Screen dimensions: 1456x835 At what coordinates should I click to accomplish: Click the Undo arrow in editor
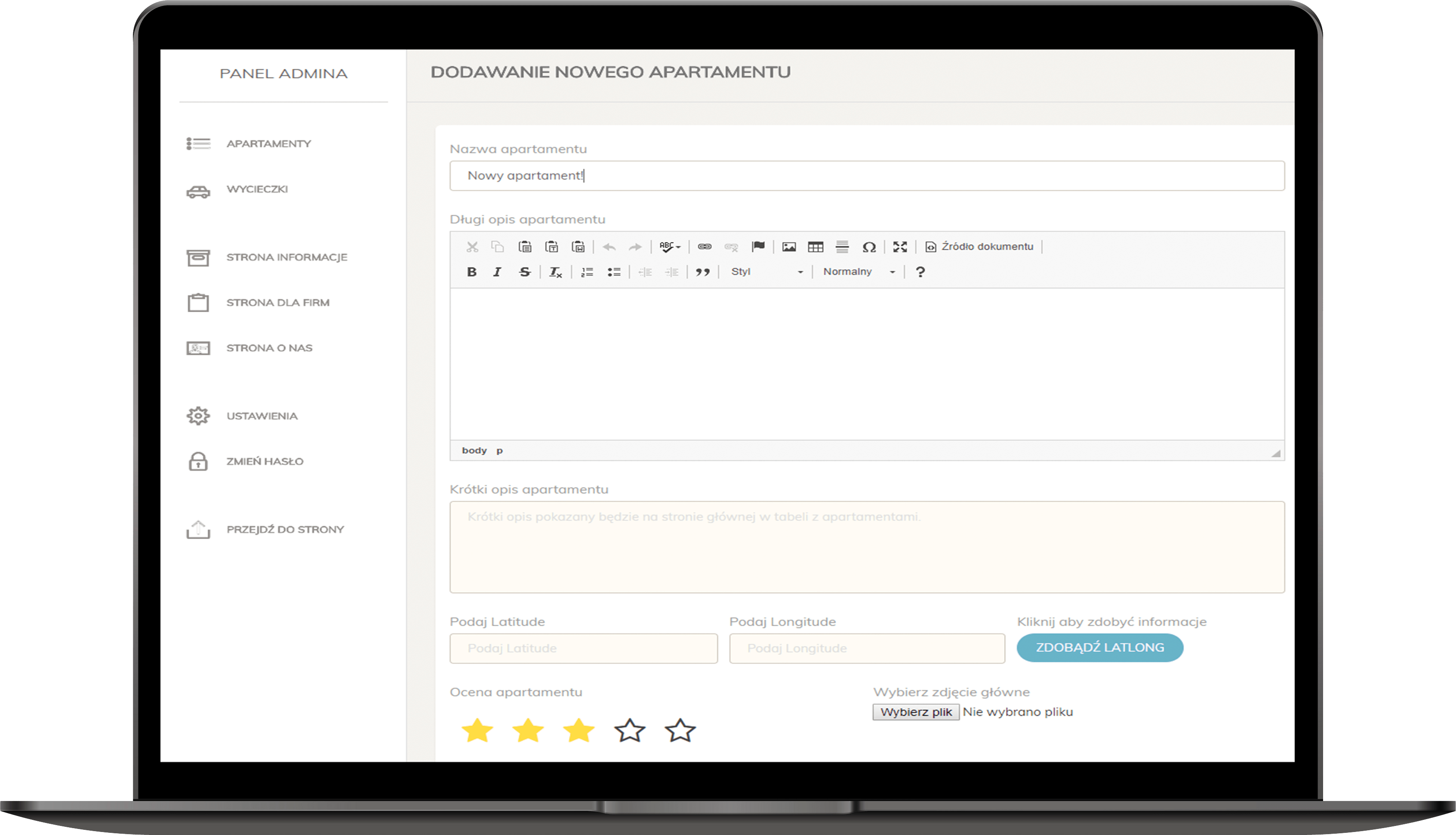point(609,247)
